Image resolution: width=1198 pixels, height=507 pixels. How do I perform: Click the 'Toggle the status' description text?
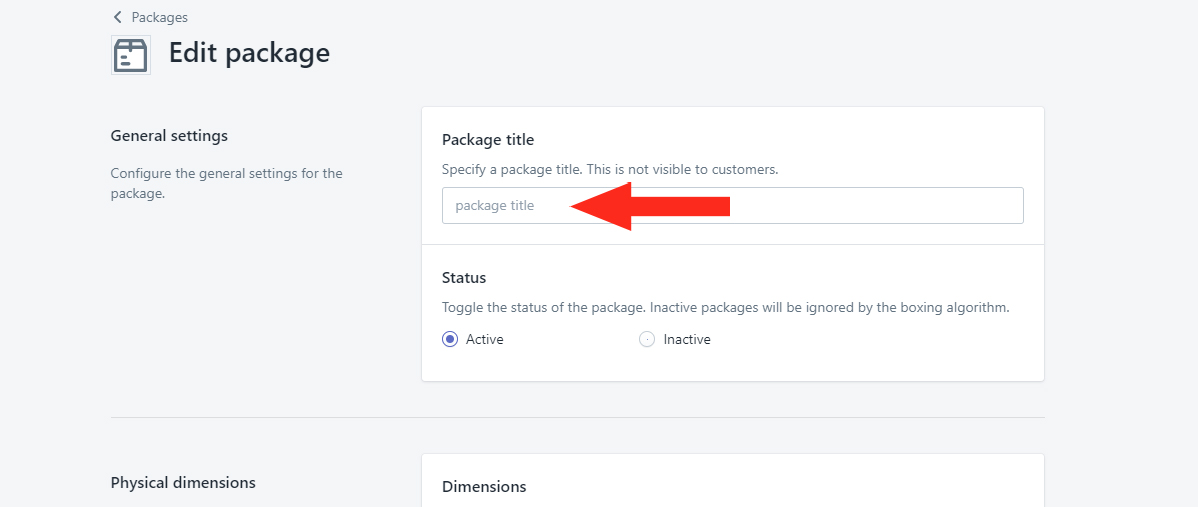coord(726,308)
